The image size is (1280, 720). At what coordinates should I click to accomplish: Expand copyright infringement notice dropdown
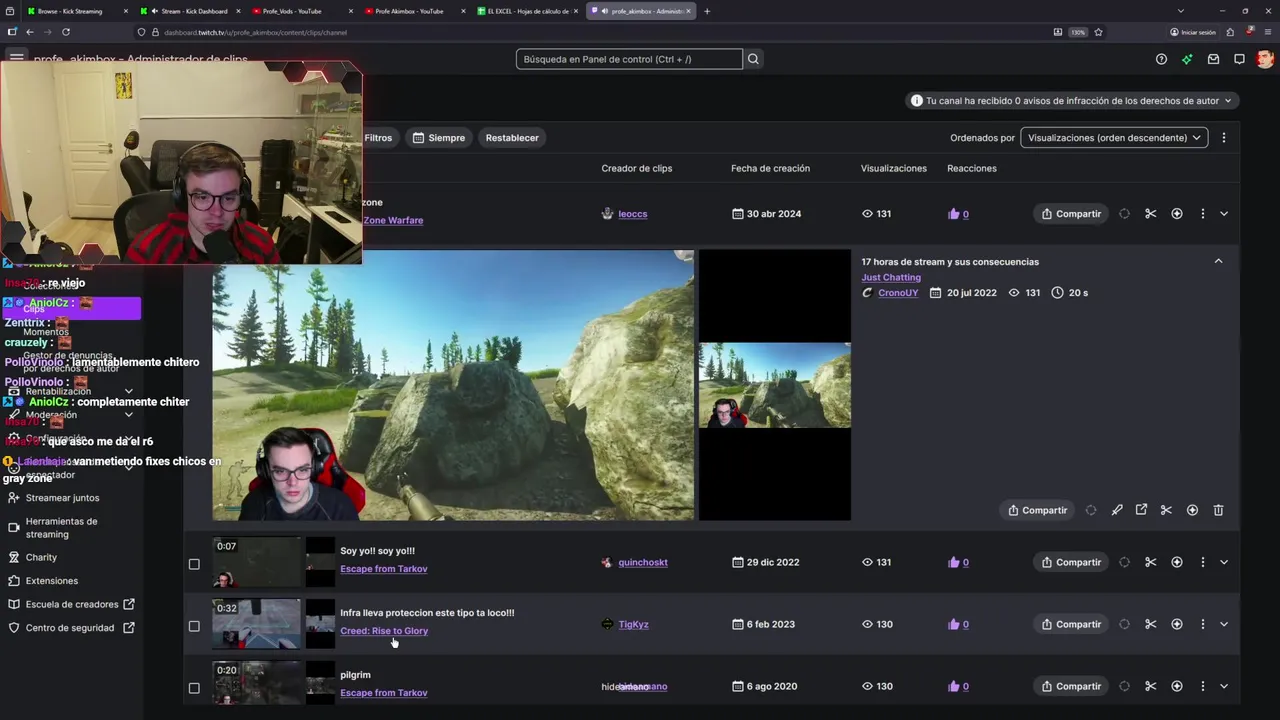1072,100
